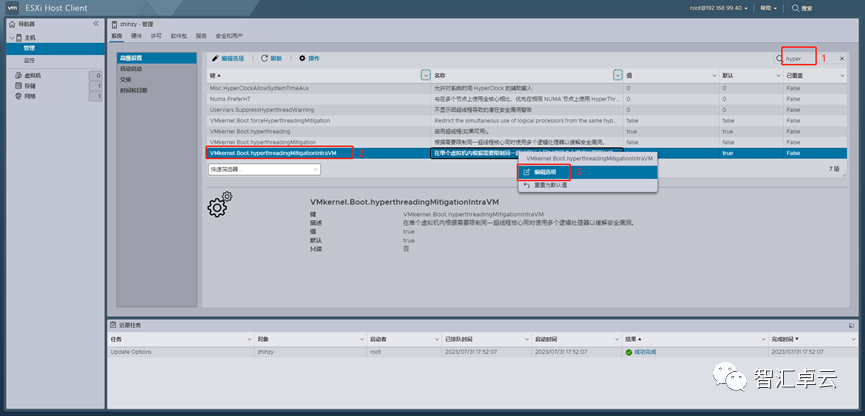Screen dimensions: 865x416
Task: Click the Navigator home icon
Action: click(12, 24)
